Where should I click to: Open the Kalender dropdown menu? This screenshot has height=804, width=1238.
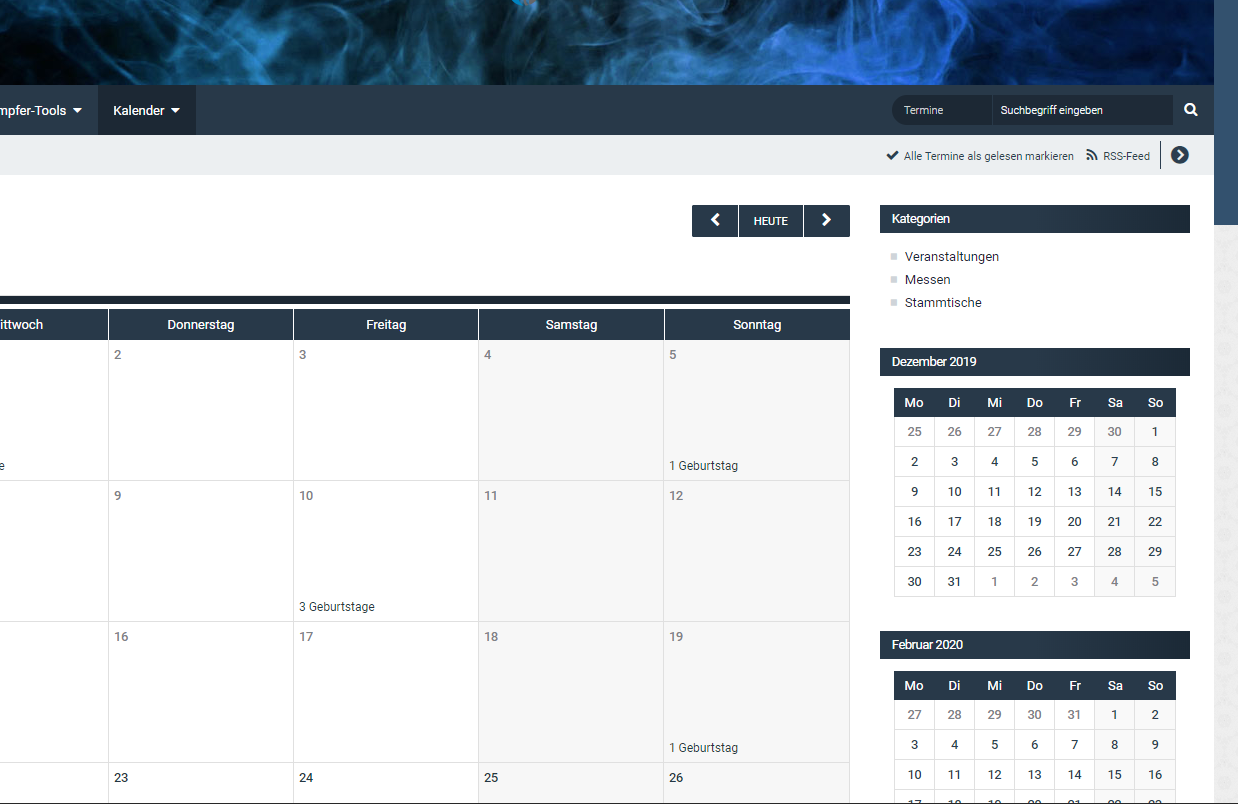tap(146, 111)
